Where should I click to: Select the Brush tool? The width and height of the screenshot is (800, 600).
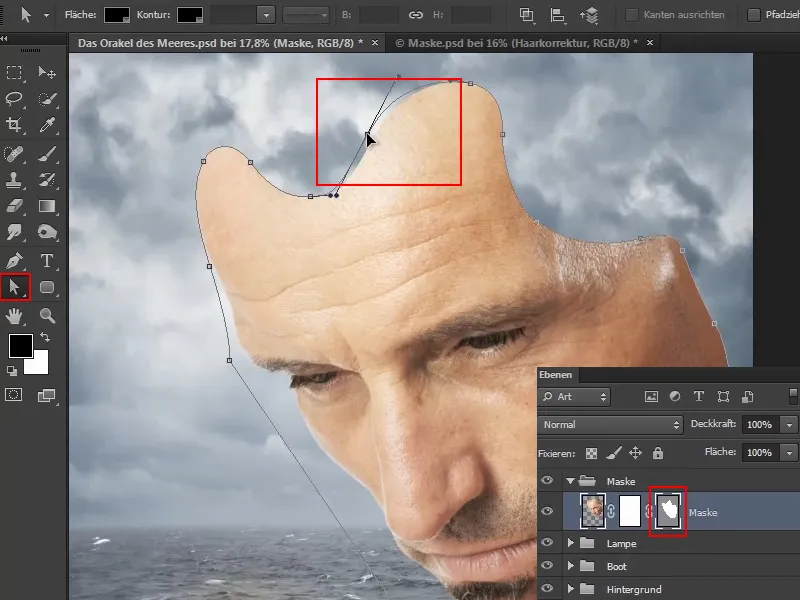pyautogui.click(x=47, y=154)
